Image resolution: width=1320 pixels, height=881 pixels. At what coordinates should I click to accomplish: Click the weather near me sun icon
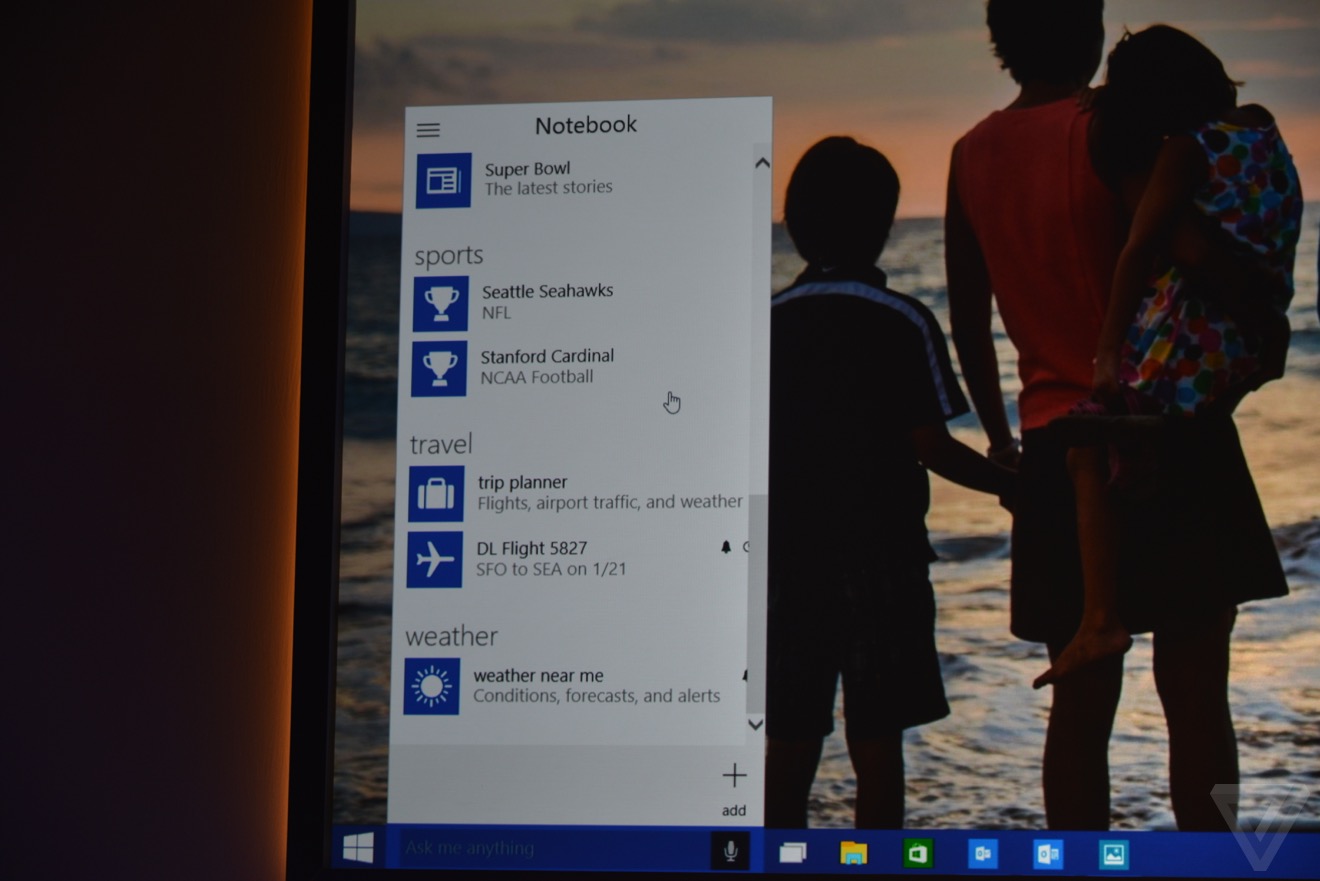(x=432, y=686)
